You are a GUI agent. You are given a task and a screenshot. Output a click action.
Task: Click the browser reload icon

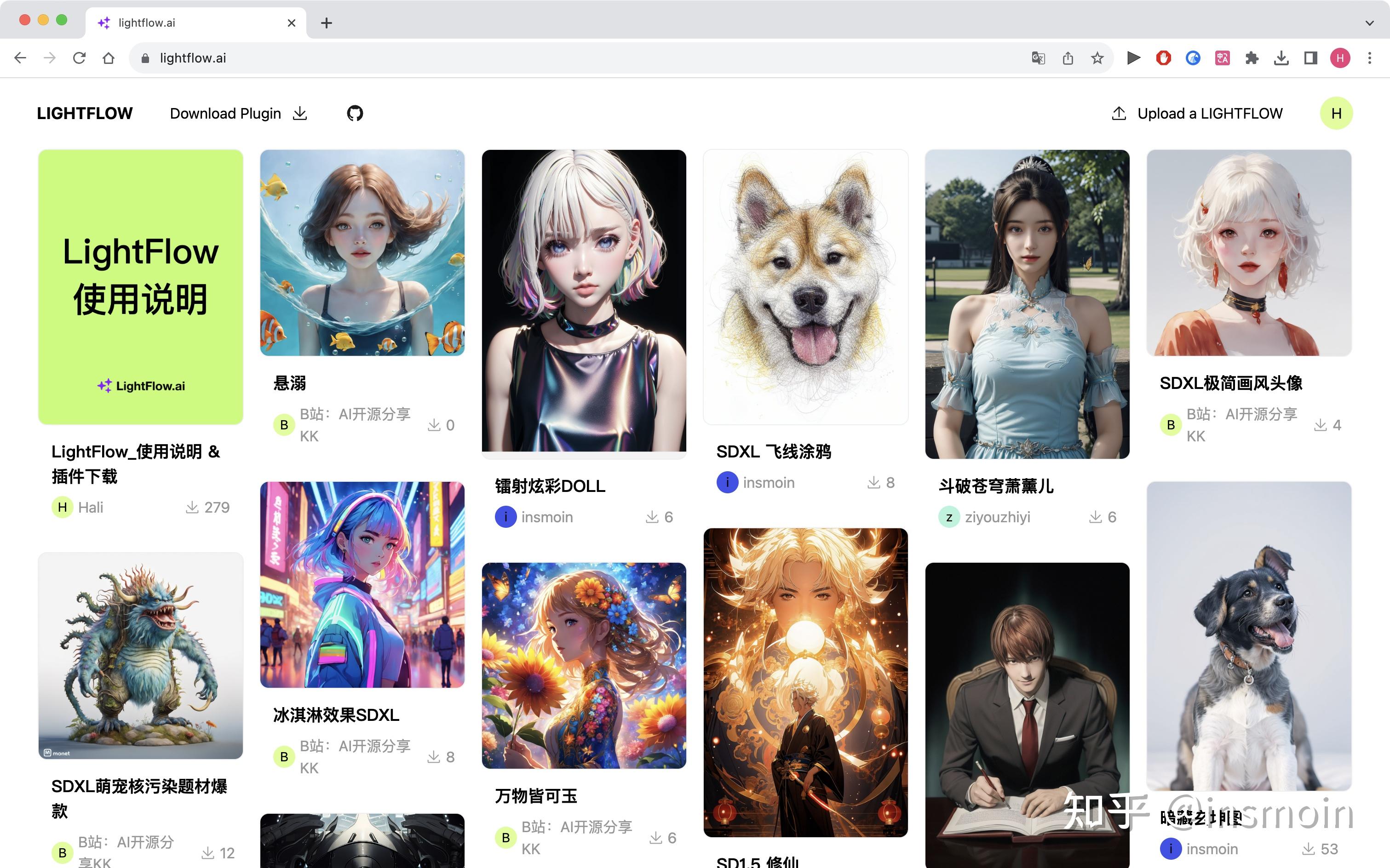(x=79, y=58)
